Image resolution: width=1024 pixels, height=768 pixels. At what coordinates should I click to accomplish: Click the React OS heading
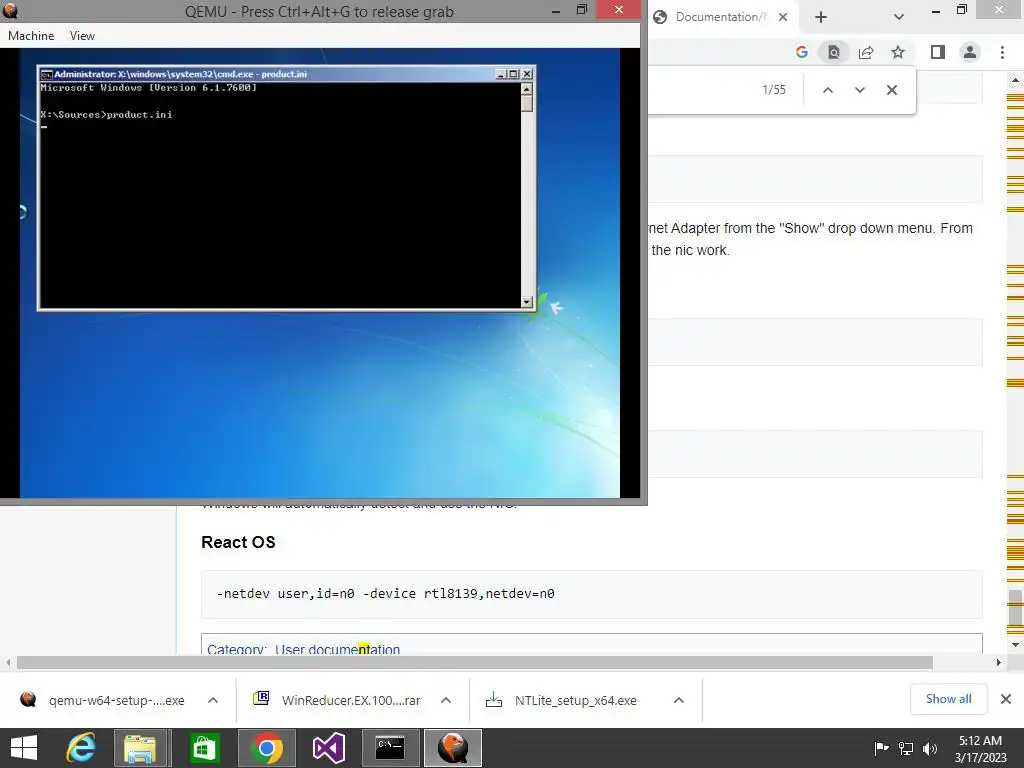pyautogui.click(x=238, y=542)
